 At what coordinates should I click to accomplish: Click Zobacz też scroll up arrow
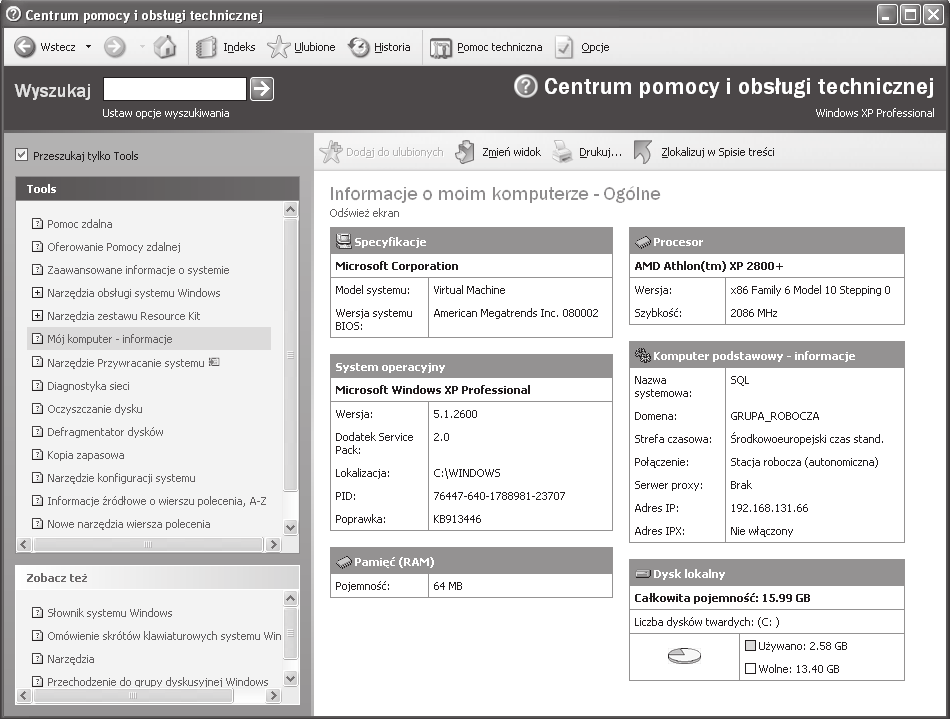point(291,598)
